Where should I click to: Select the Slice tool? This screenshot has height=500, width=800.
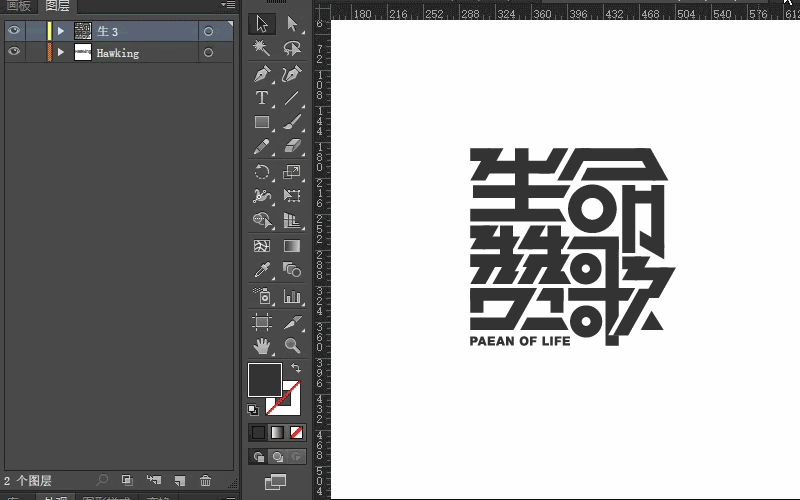[292, 322]
